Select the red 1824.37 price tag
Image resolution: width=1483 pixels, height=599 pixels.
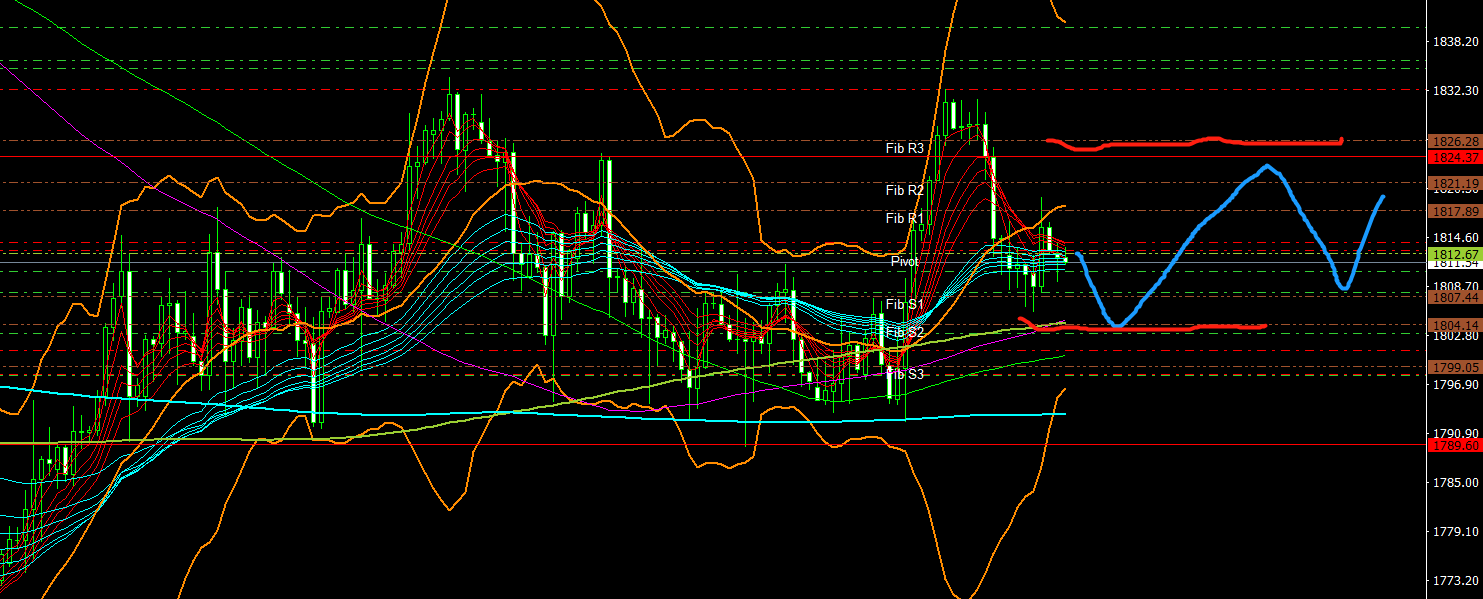click(1455, 156)
